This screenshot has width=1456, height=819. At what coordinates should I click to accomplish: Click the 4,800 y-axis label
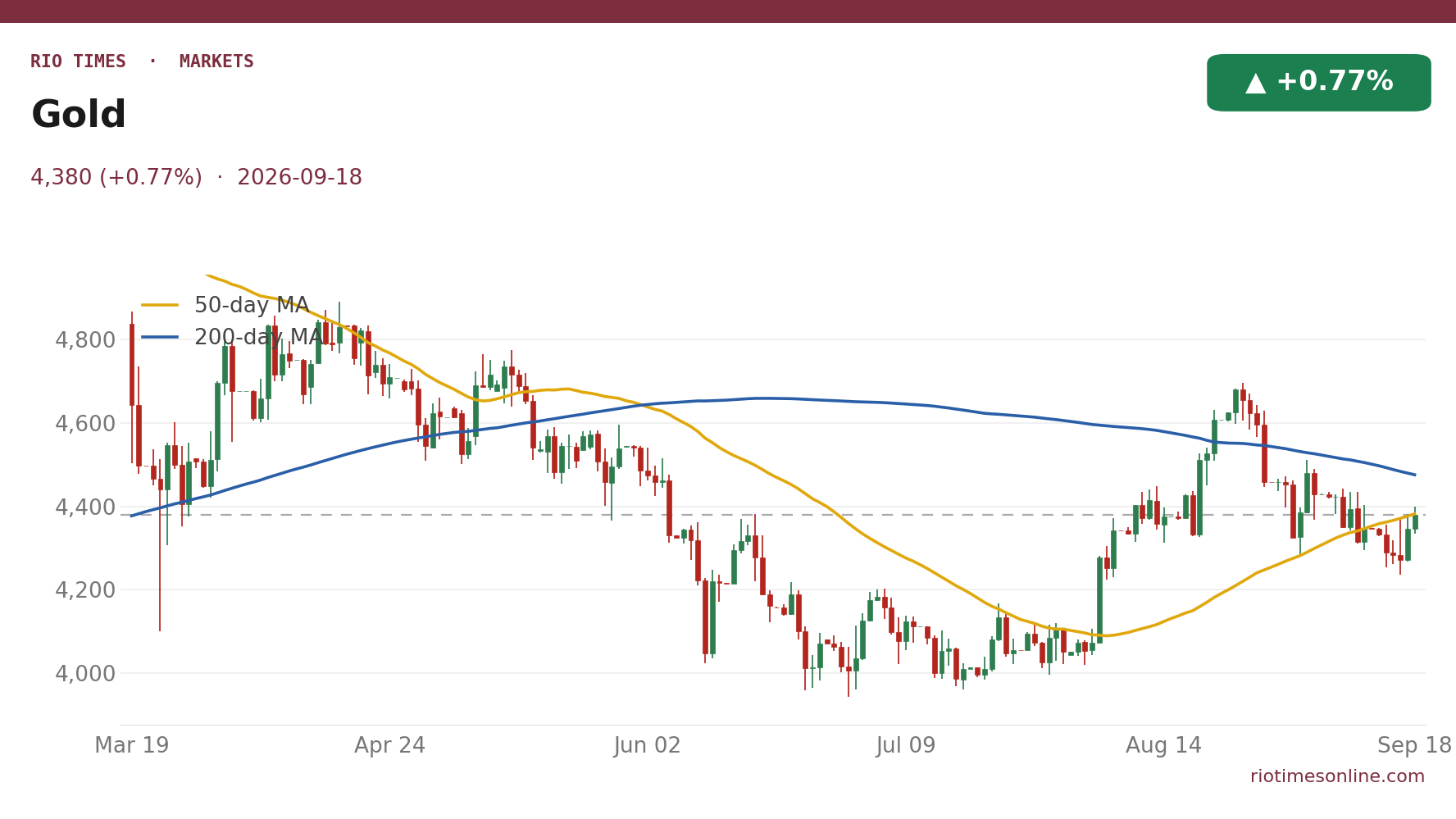85,340
